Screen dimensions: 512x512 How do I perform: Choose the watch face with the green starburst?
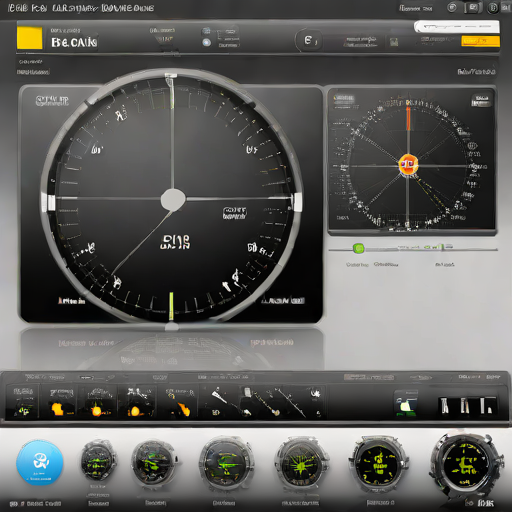click(302, 463)
